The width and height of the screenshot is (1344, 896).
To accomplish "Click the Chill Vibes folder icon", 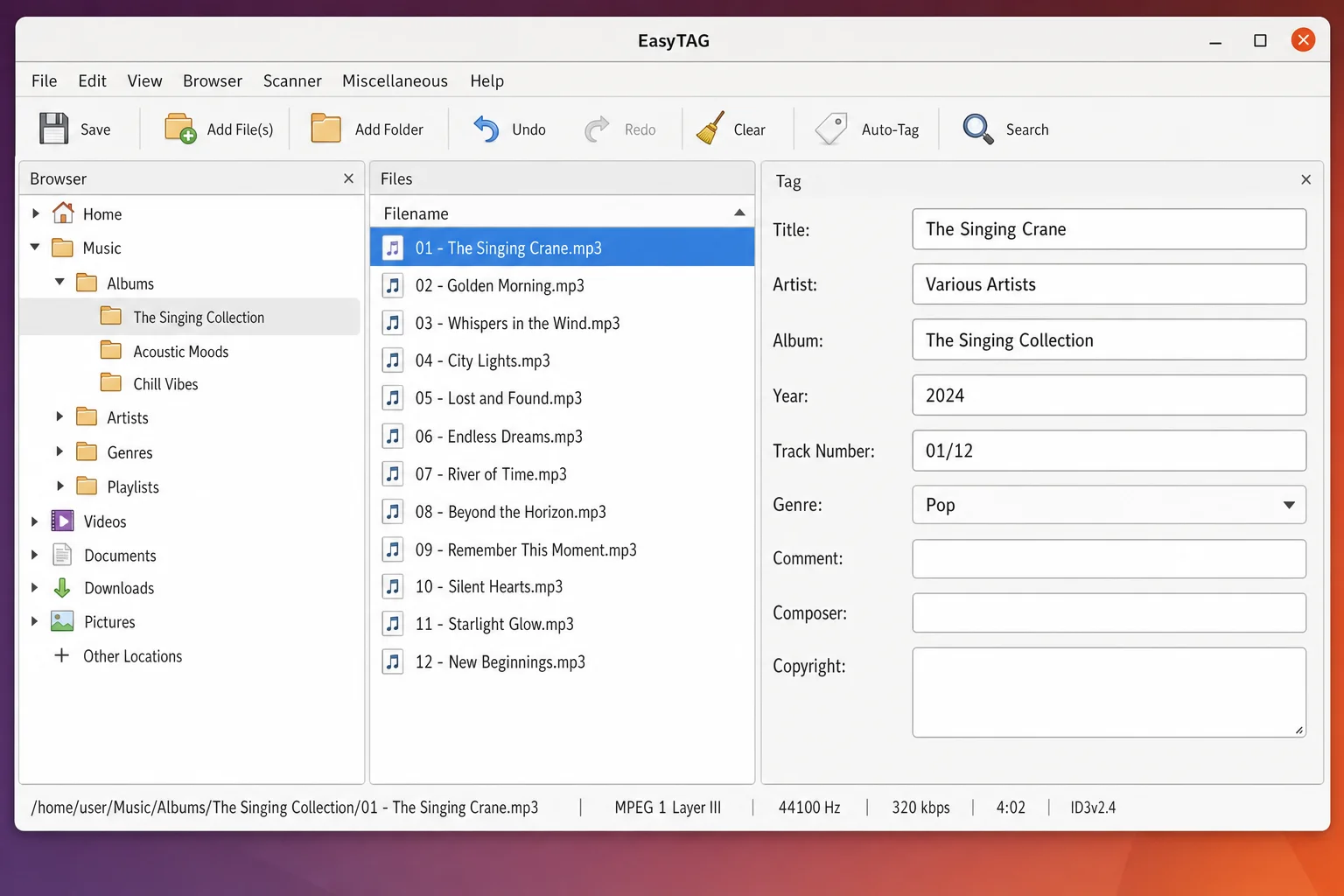I will (x=111, y=383).
